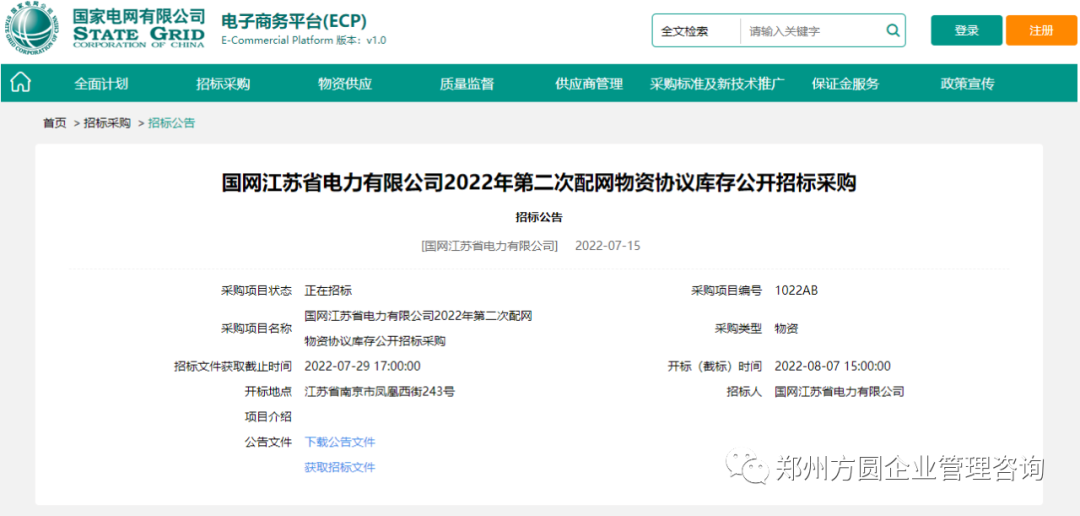Click the deadline 2022-07-29 17:00:00
1080x516 pixels.
362,366
